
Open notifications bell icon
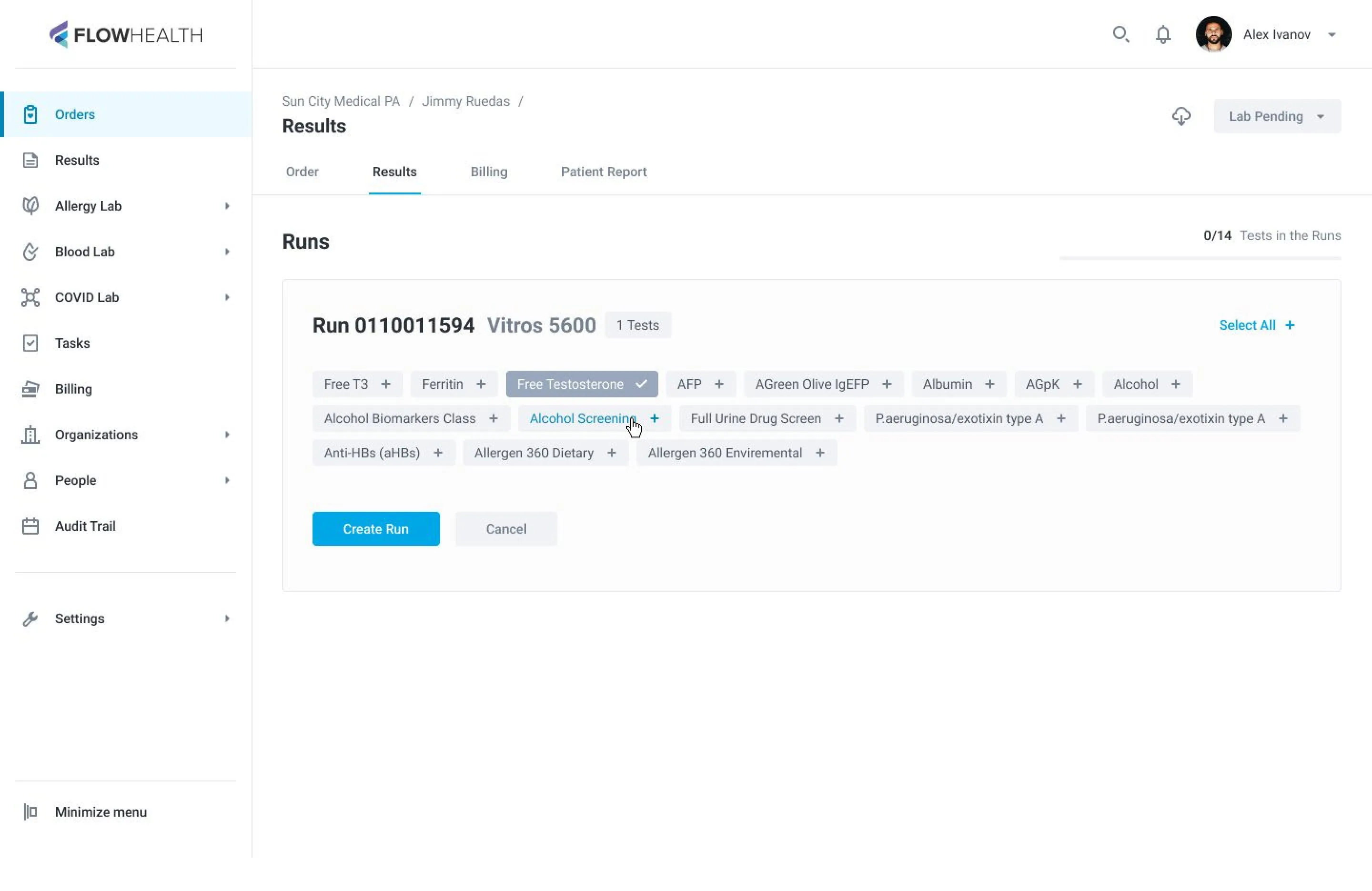pos(1163,35)
